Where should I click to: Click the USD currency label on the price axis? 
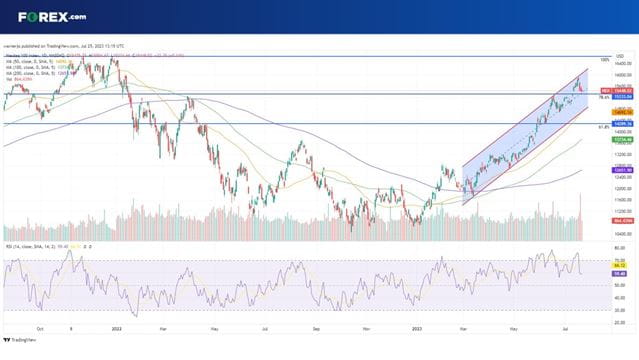click(x=619, y=56)
